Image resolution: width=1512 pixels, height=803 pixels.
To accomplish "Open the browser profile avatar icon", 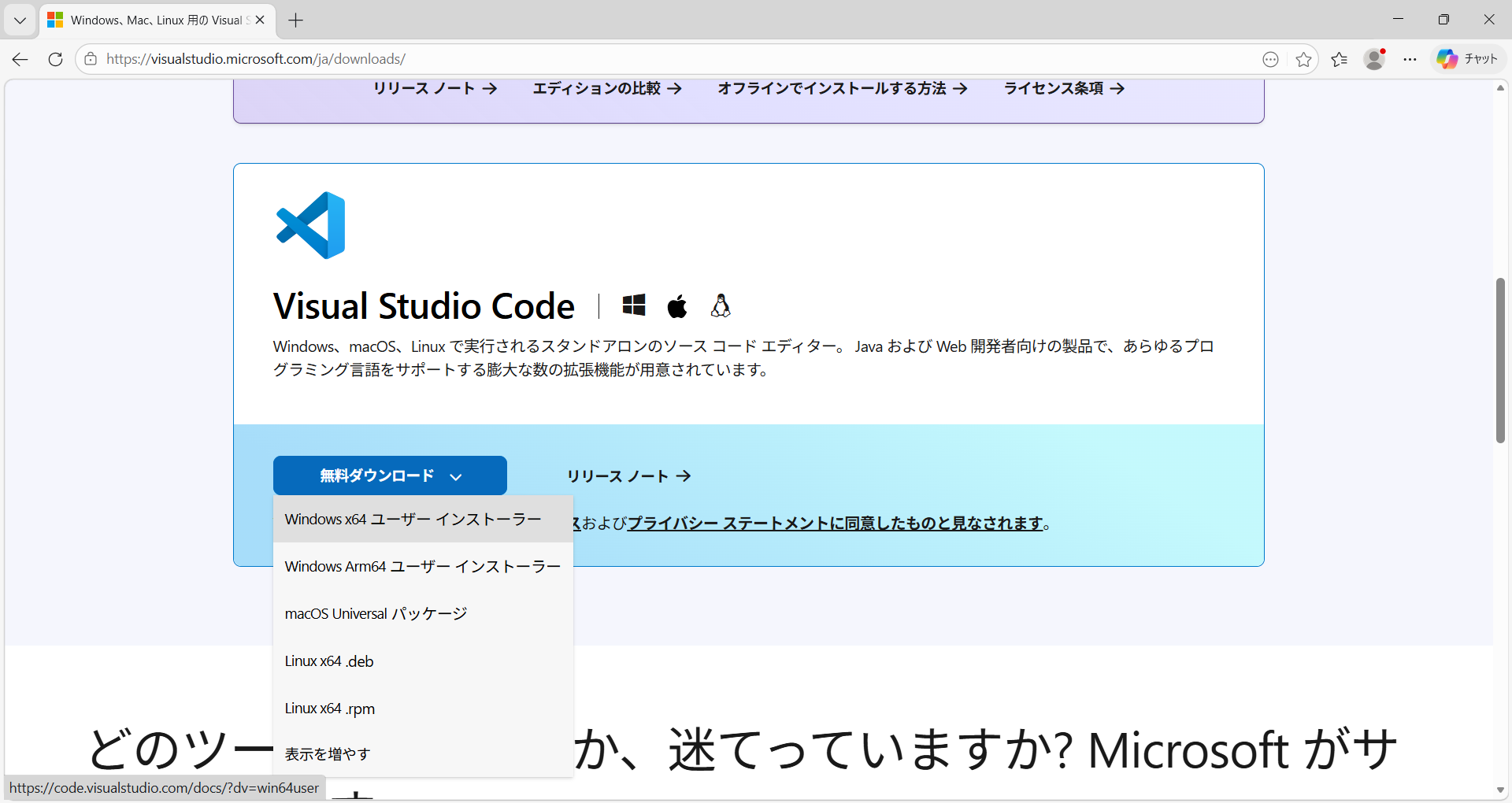I will point(1374,59).
